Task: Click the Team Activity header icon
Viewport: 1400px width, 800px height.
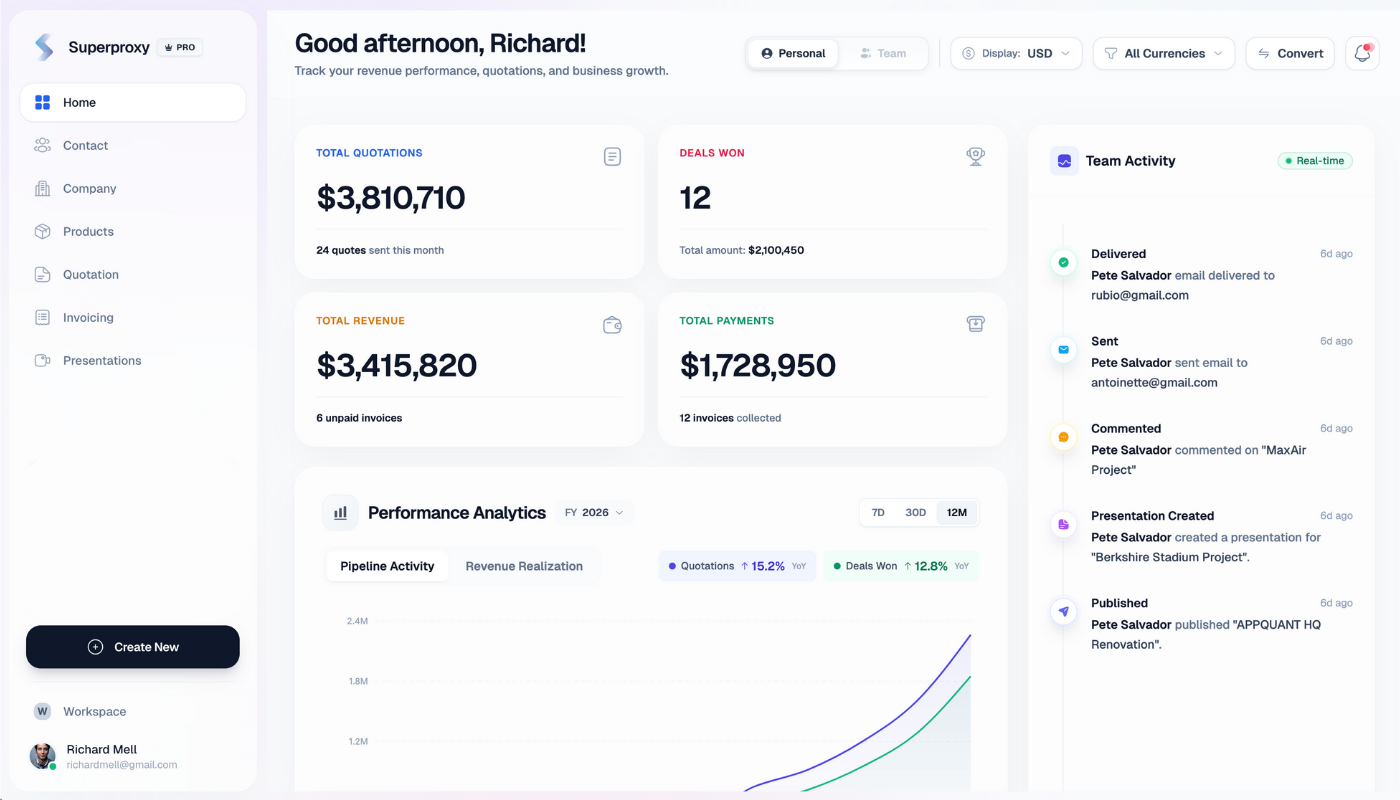Action: [1064, 161]
